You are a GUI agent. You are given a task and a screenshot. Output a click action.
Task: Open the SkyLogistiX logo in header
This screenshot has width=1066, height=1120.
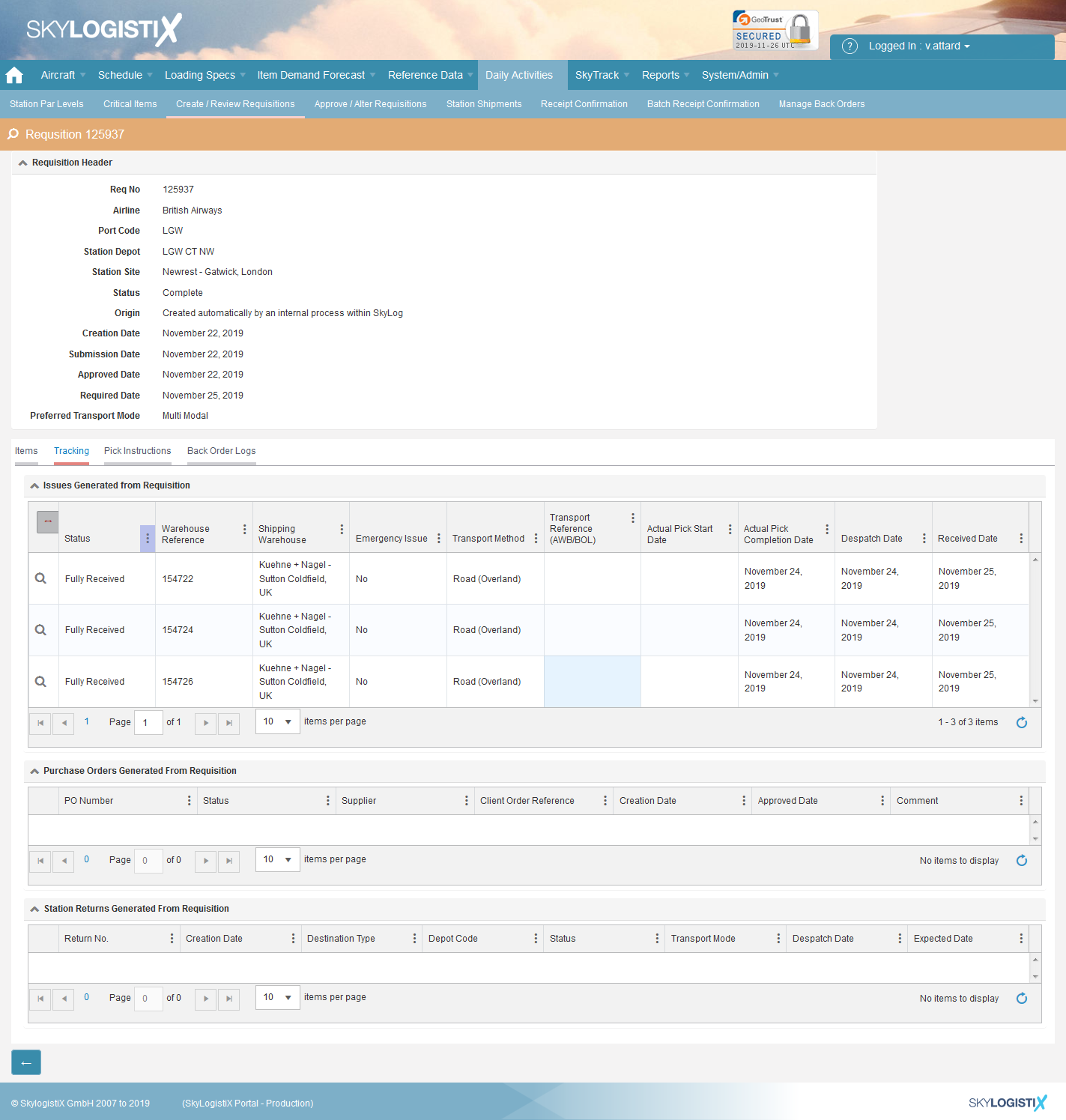tap(104, 30)
